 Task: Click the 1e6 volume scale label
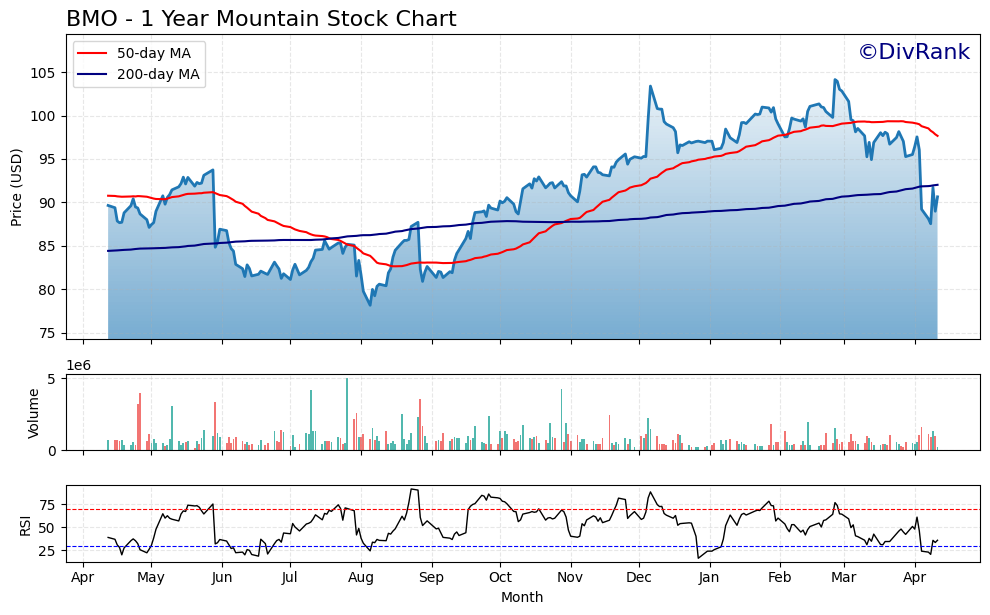click(78, 365)
